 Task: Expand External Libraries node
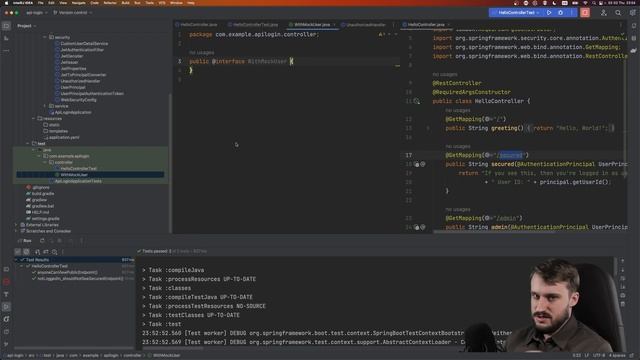click(x=16, y=225)
